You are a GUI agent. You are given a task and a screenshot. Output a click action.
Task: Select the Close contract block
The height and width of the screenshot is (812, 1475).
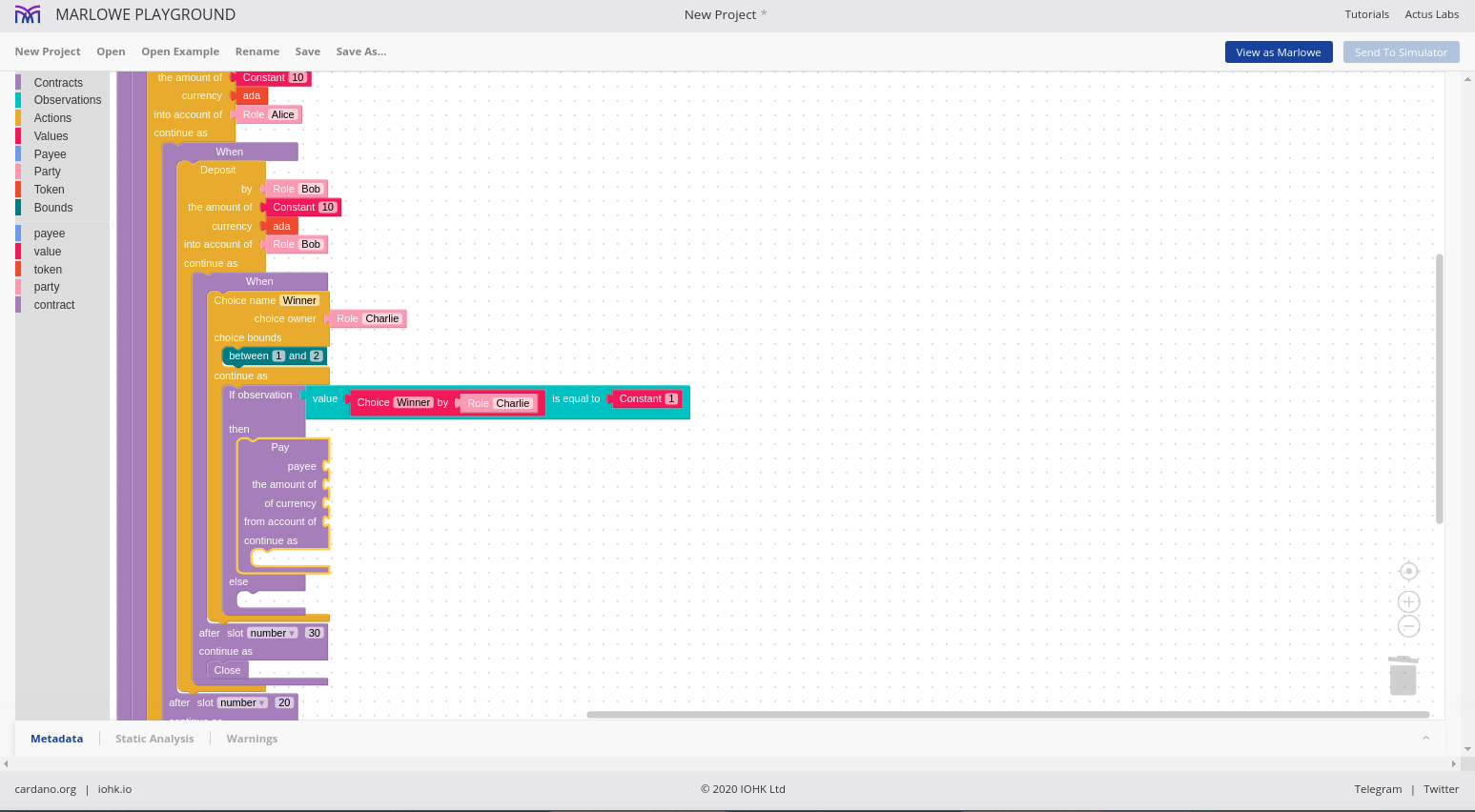[227, 670]
